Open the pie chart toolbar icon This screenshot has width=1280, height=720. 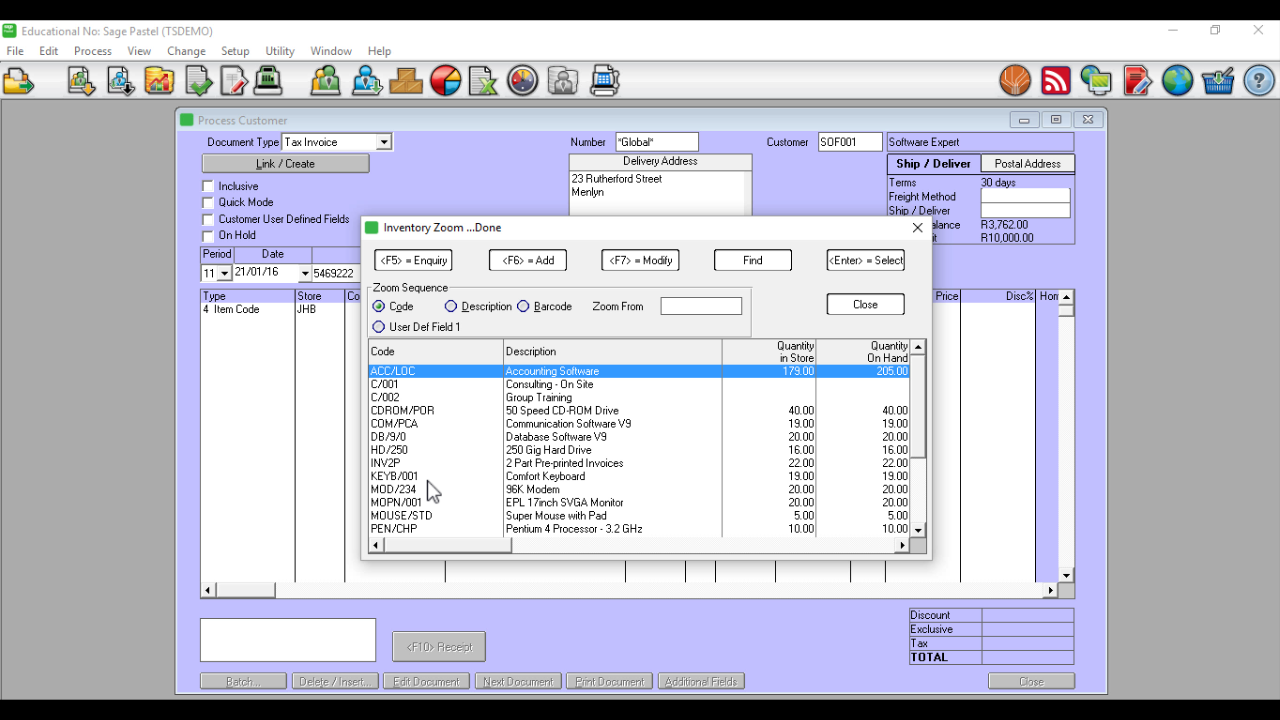pos(446,80)
